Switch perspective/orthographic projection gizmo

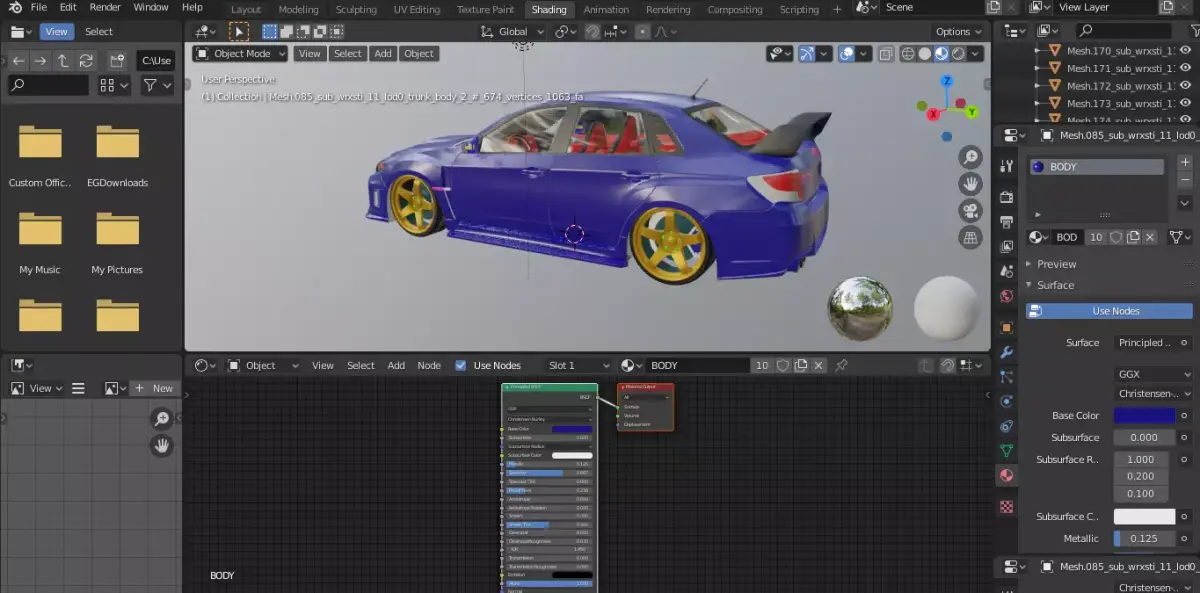pos(970,238)
